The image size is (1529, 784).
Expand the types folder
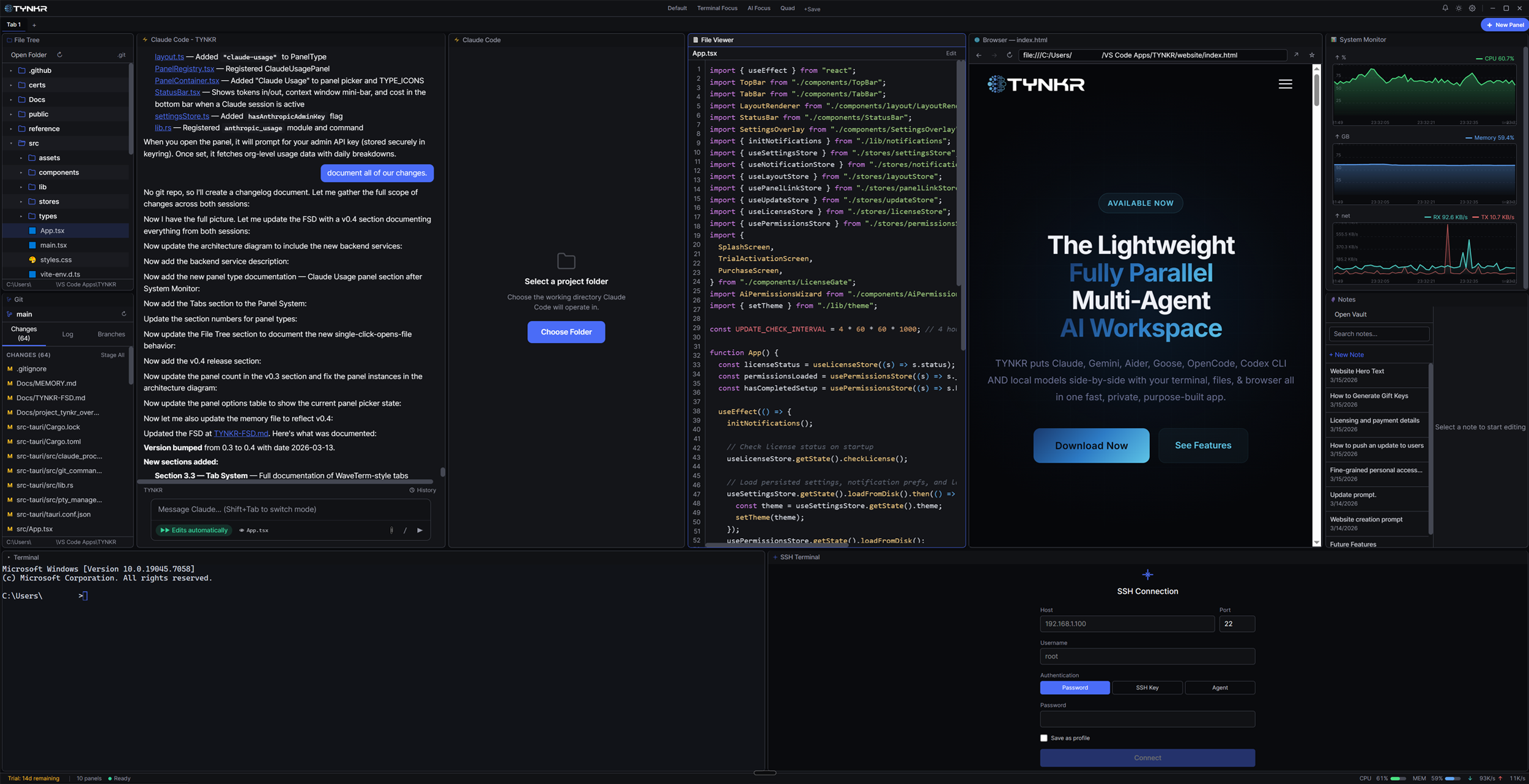pos(21,216)
